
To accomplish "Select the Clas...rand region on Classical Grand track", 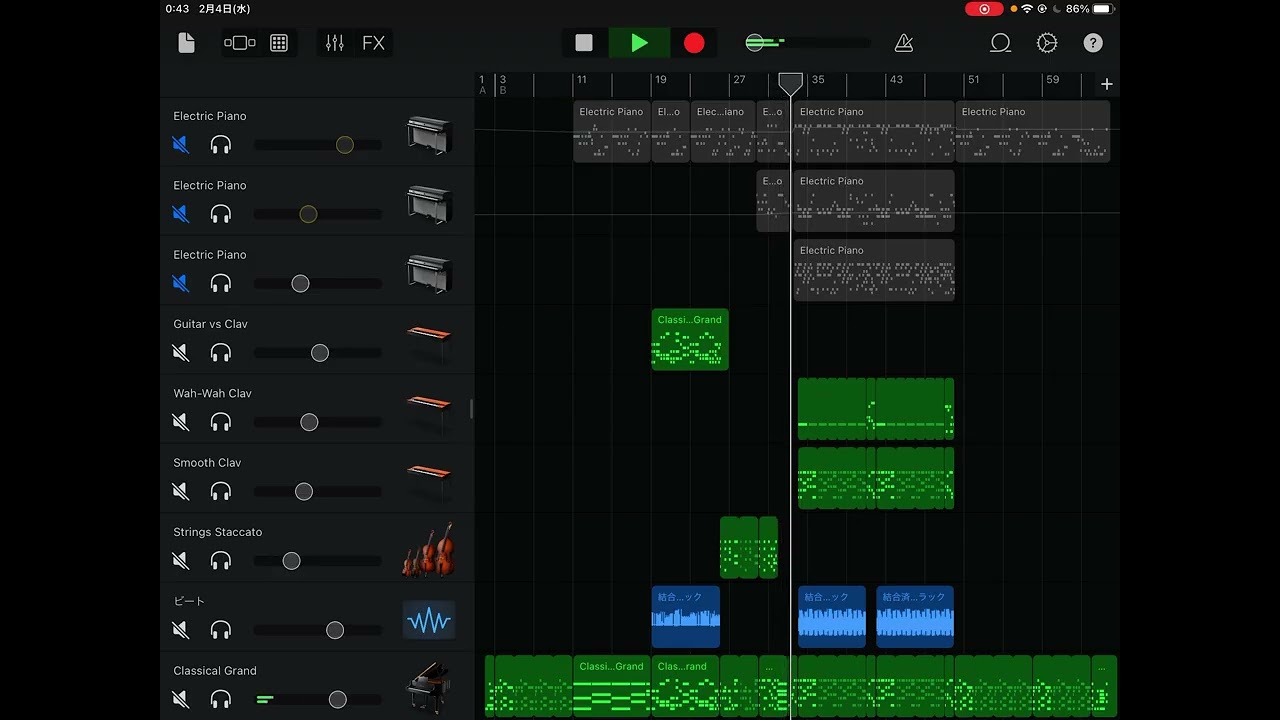I will coord(685,686).
